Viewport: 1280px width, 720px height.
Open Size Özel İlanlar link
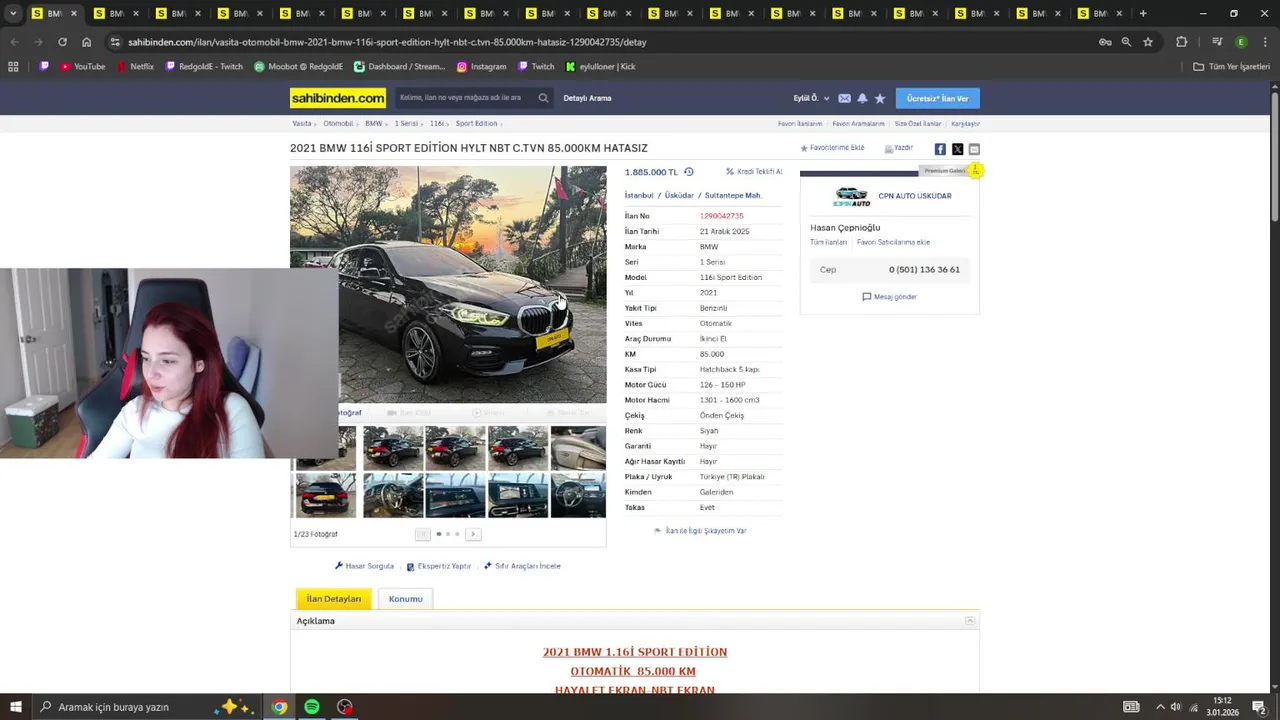[x=917, y=124]
